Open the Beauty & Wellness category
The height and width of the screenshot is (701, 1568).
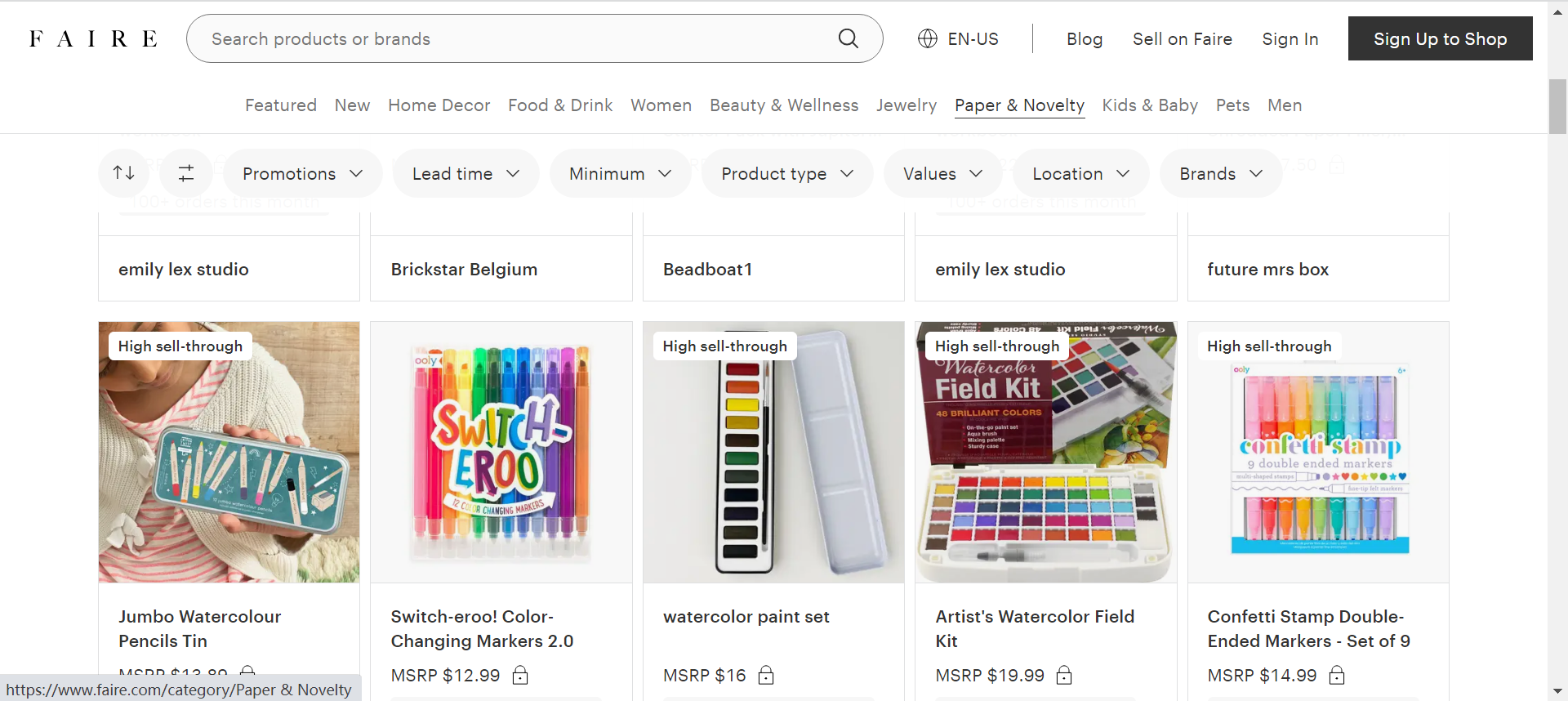784,105
